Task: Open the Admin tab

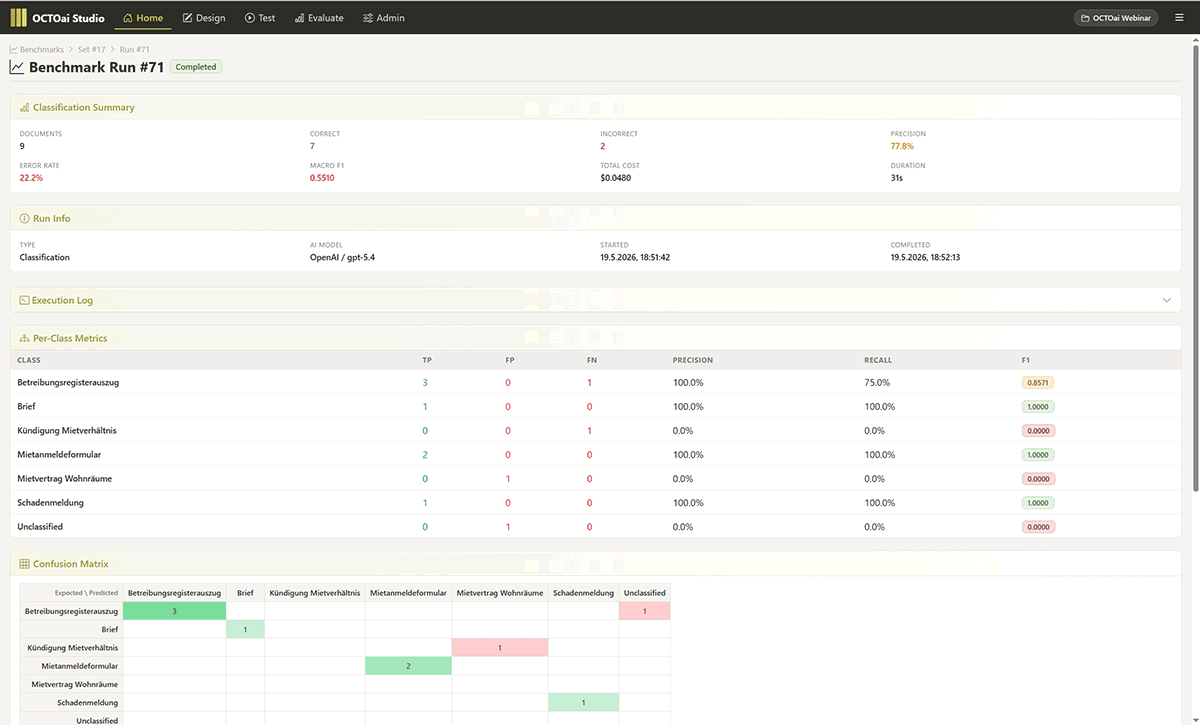Action: (x=384, y=18)
